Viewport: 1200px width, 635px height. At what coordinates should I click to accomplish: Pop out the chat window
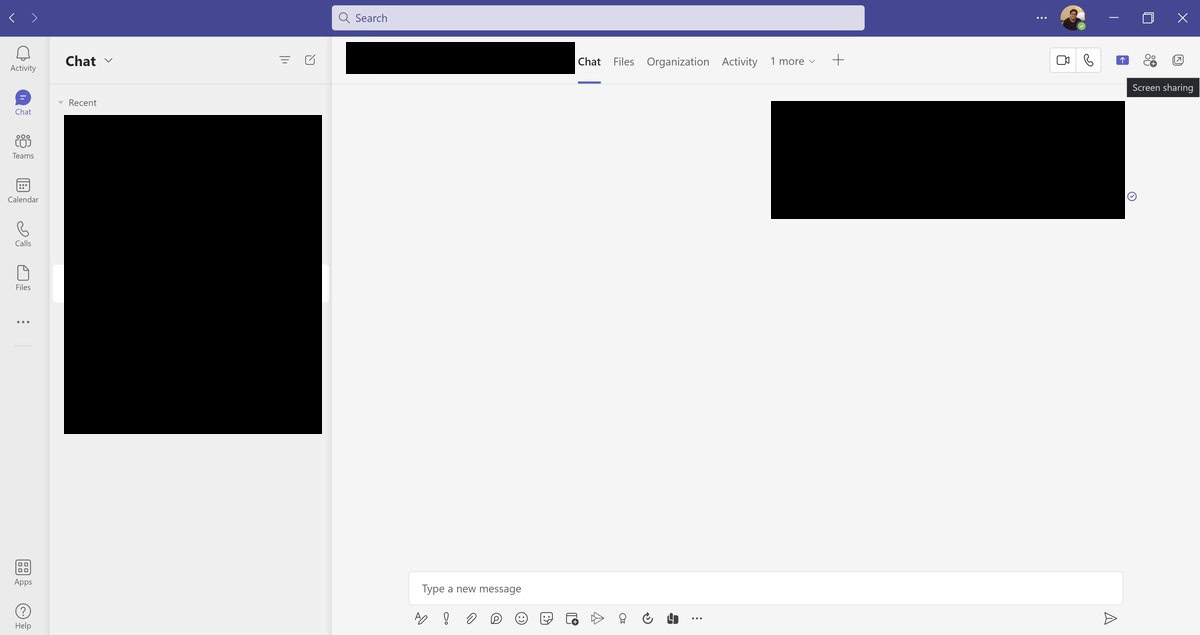1178,60
